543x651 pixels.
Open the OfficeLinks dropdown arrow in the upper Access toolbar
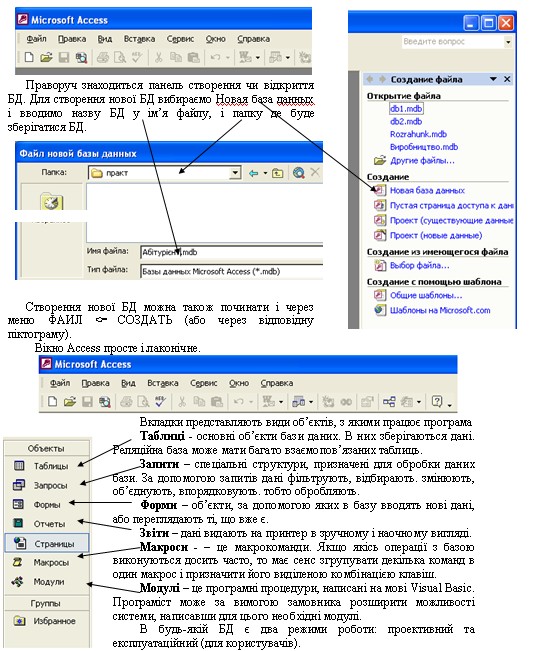pos(258,58)
